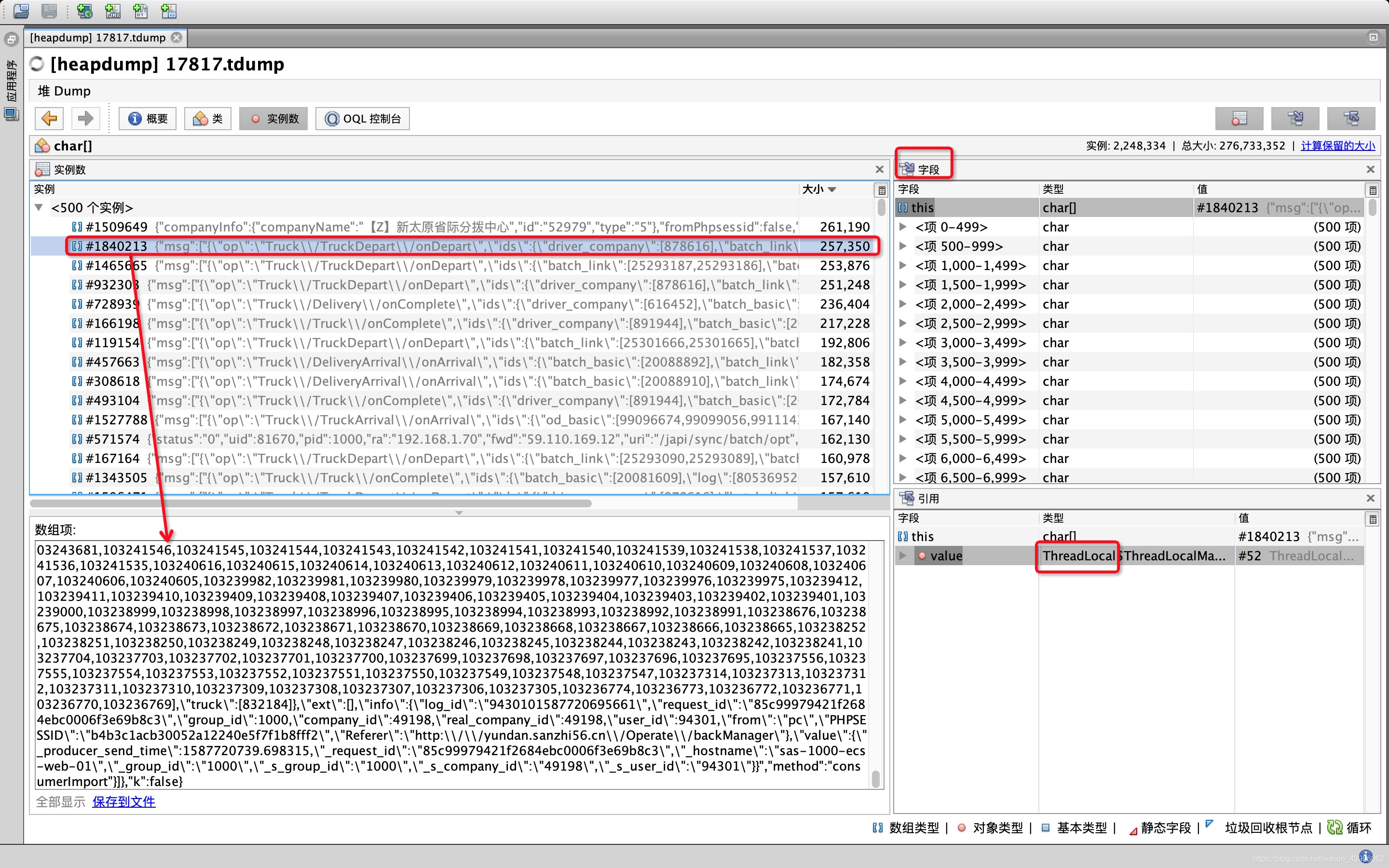Sort by the 大小 column header
Viewport: 1389px width, 868px height.
pos(836,190)
